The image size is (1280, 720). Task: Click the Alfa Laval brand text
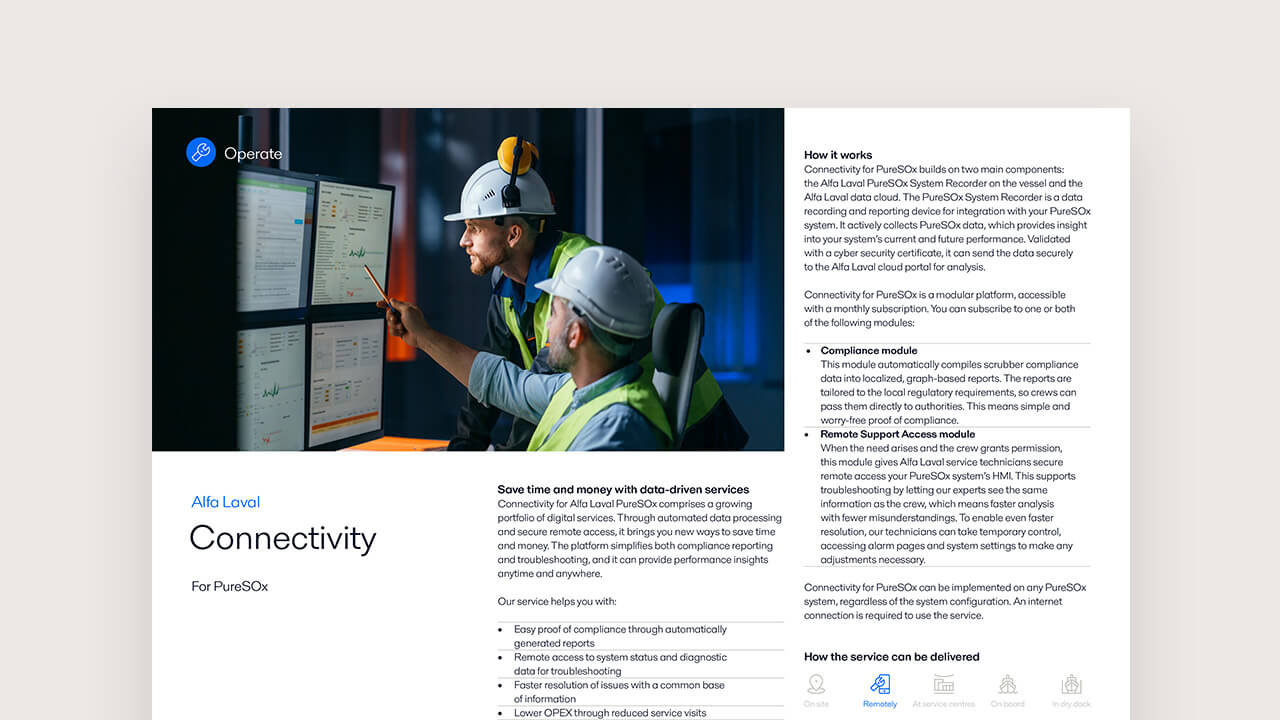coord(226,502)
